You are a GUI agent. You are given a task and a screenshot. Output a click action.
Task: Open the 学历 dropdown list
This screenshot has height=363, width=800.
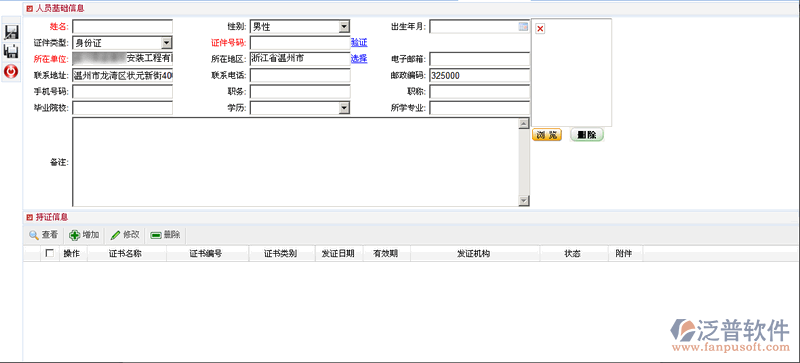(x=300, y=108)
